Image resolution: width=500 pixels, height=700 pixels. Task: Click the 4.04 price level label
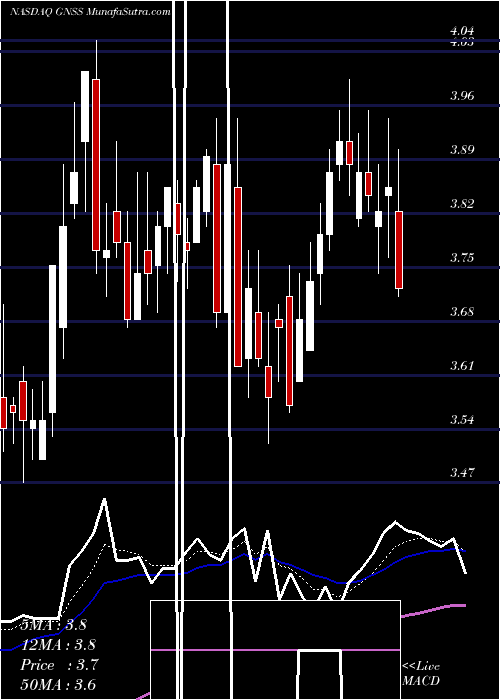click(x=462, y=31)
